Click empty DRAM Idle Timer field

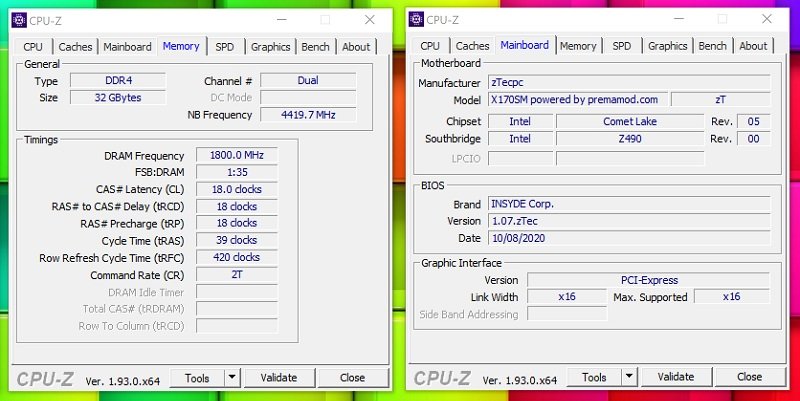(237, 292)
